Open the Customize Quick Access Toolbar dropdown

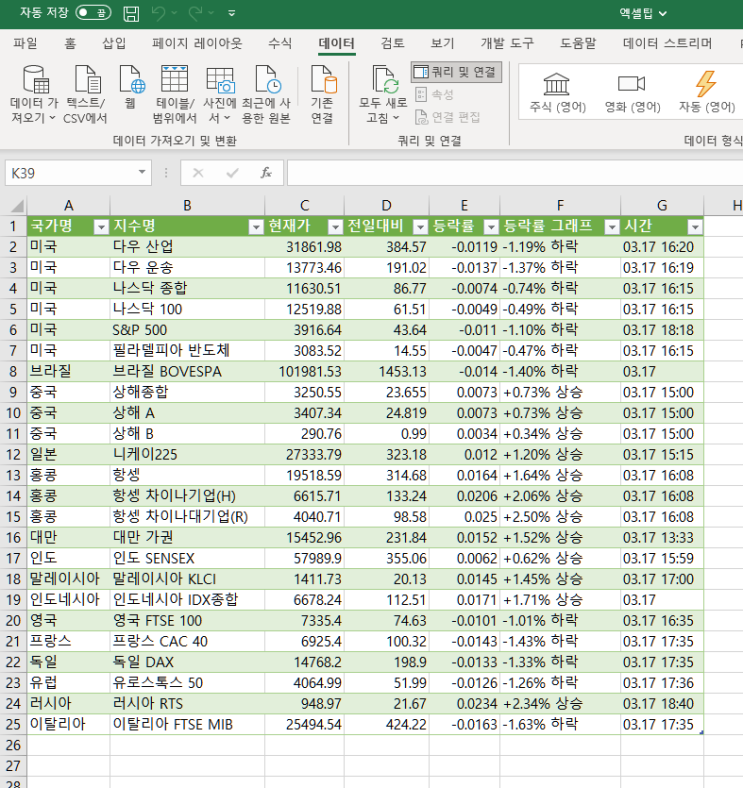pos(232,13)
